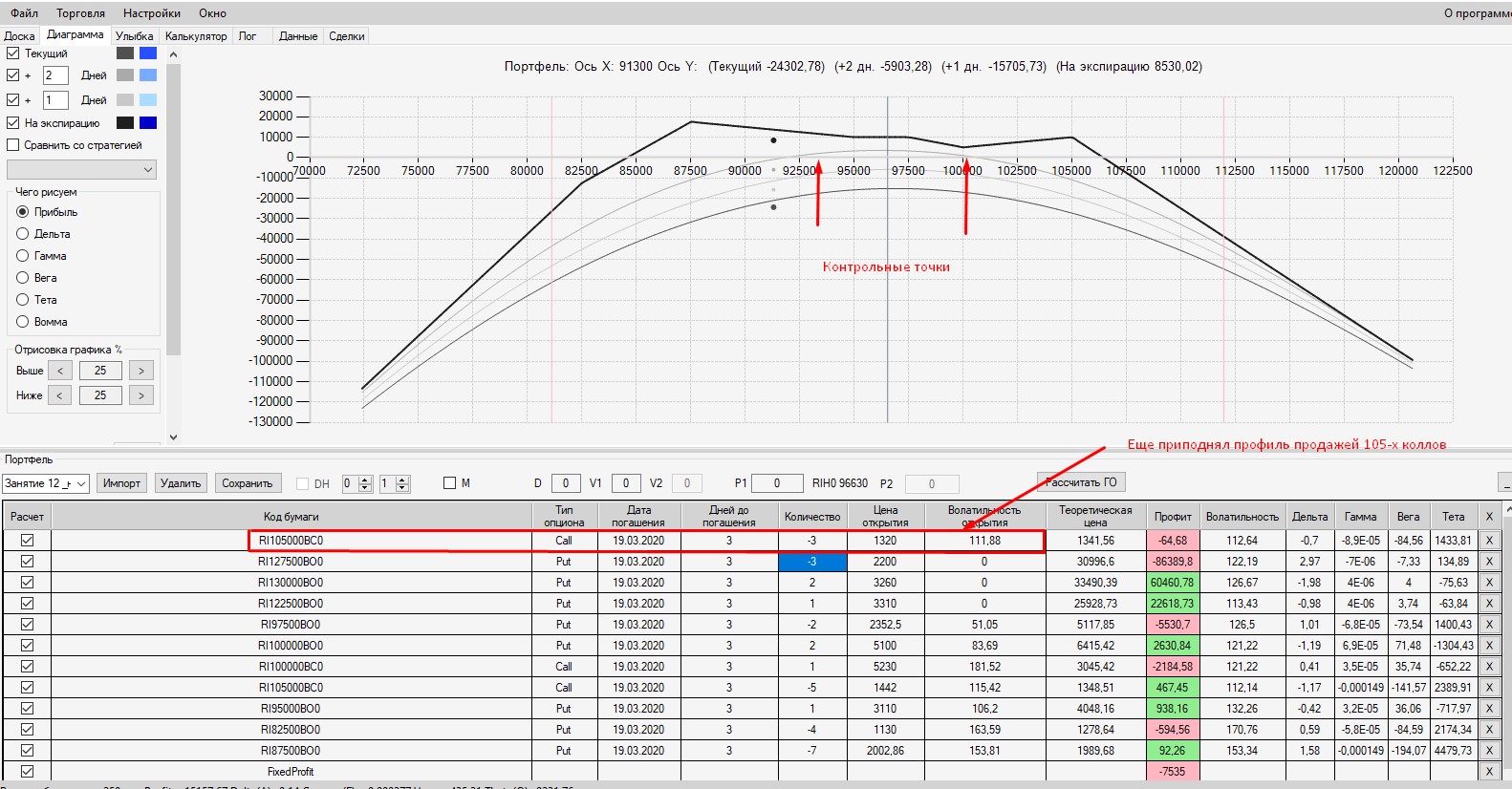The height and width of the screenshot is (789, 1512).
Task: Remove row RI97500BO0 with its X button
Action: pyautogui.click(x=1488, y=625)
